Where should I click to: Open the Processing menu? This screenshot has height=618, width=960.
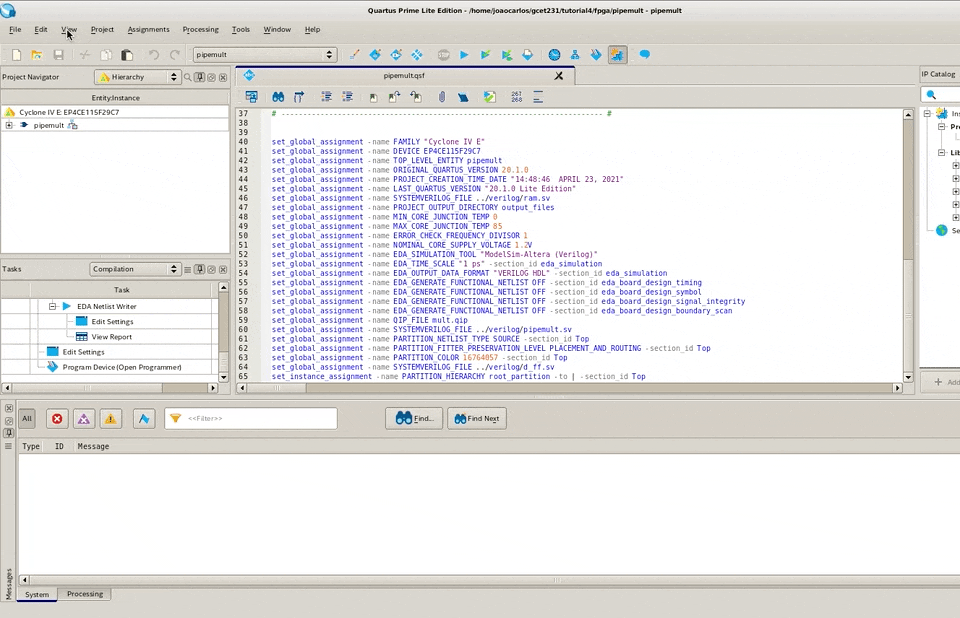click(x=200, y=29)
